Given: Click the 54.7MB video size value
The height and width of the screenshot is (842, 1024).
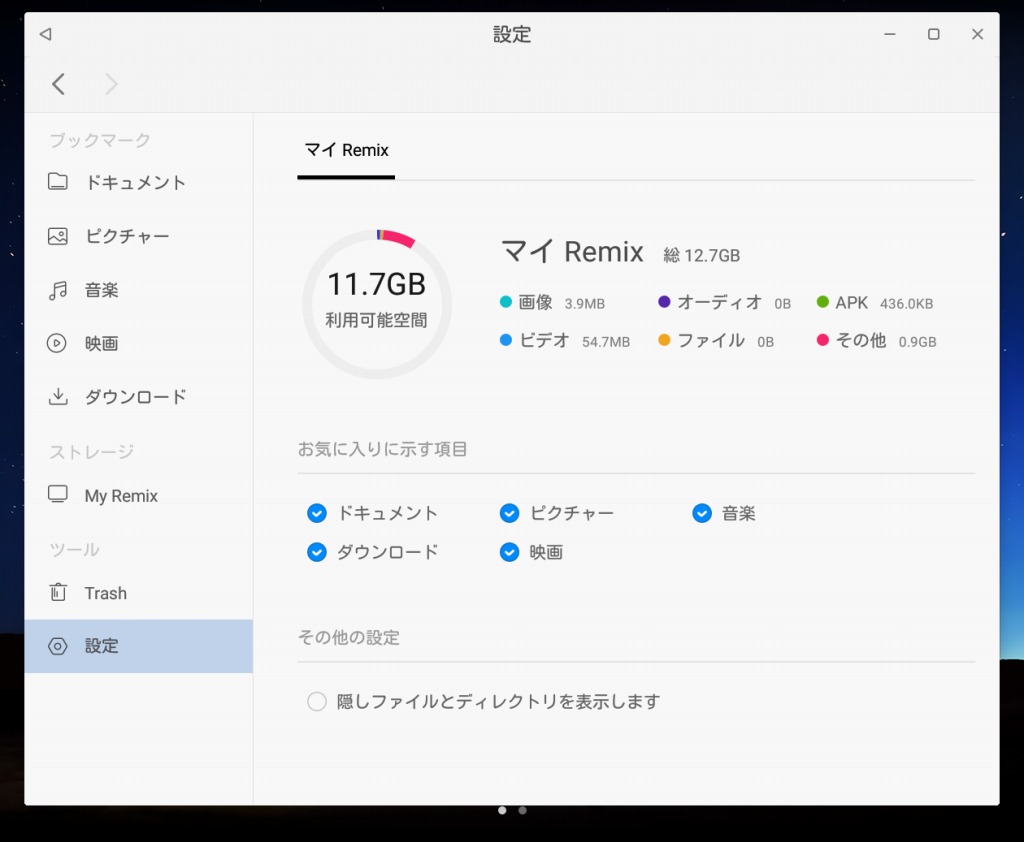Looking at the screenshot, I should pyautogui.click(x=606, y=342).
